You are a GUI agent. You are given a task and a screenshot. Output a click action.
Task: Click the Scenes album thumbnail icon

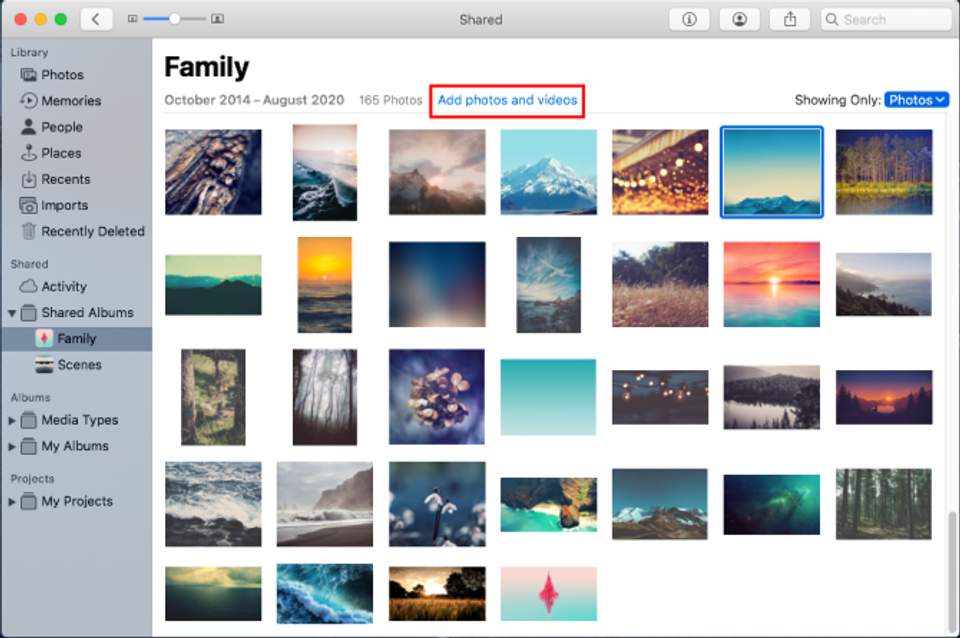[44, 365]
